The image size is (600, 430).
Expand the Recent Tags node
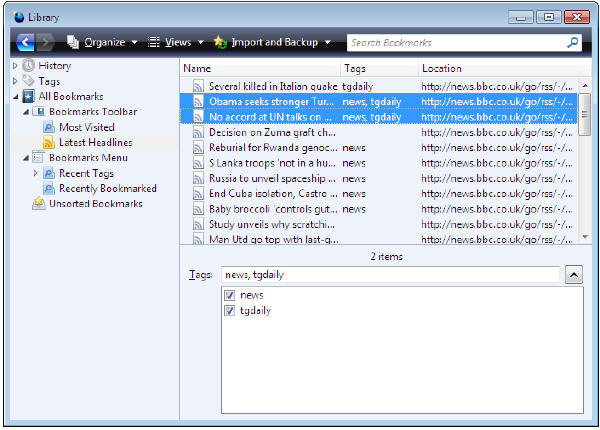point(36,173)
